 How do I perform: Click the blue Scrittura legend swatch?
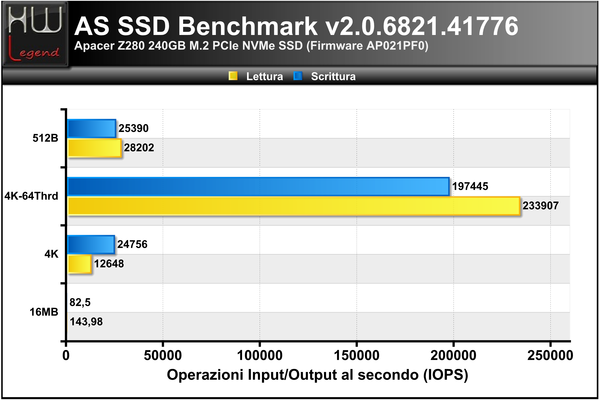point(298,76)
